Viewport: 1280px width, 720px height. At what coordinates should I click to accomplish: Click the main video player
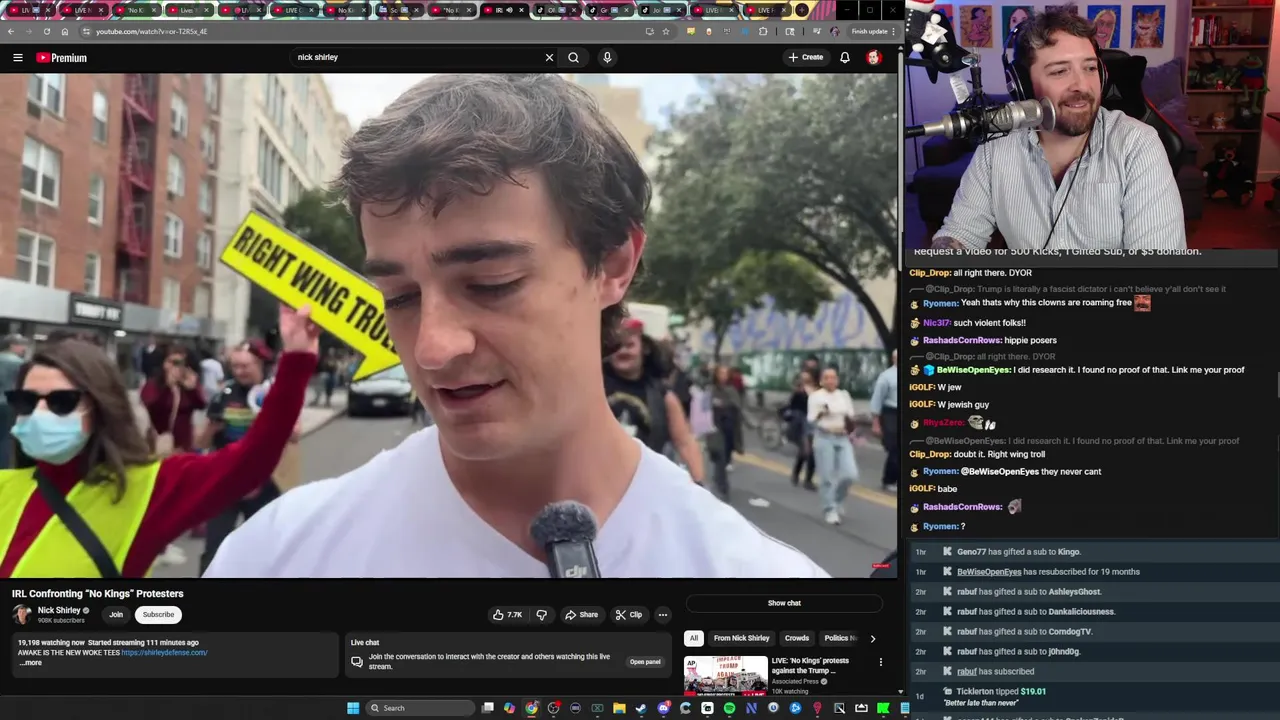pyautogui.click(x=448, y=326)
